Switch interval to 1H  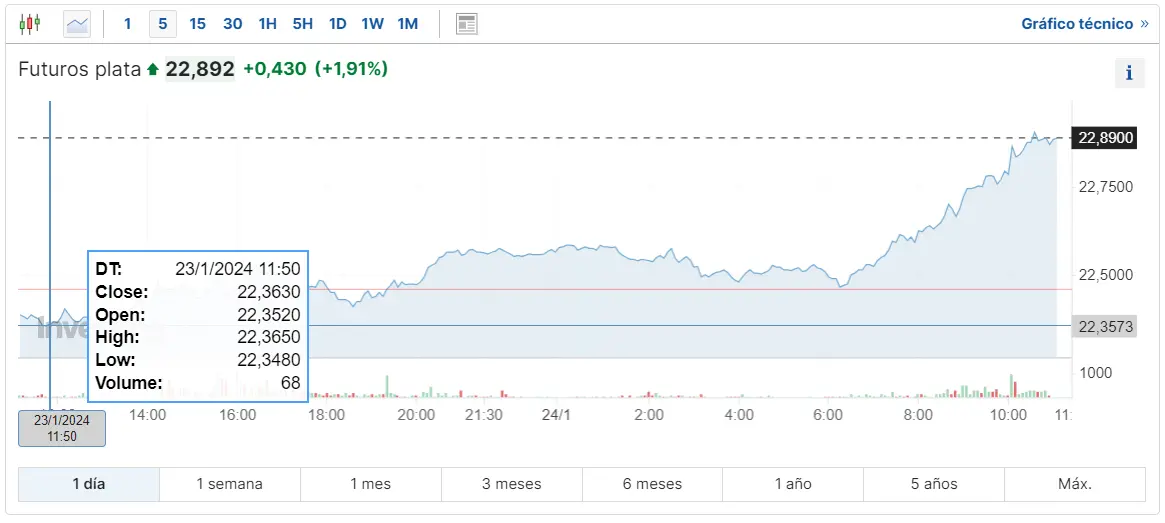click(x=267, y=23)
